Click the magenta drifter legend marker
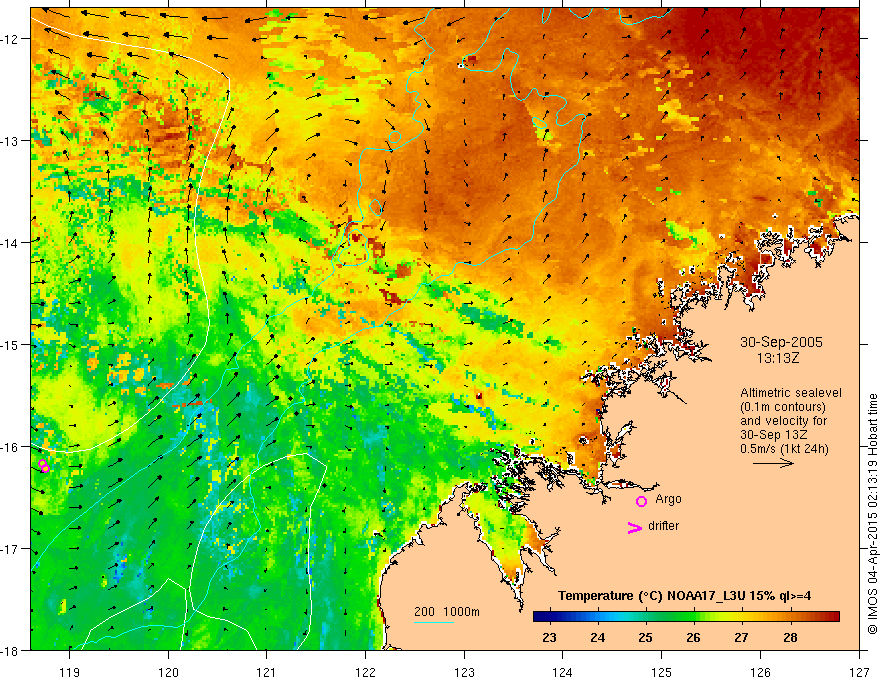This screenshot has height=680, width=880. point(634,527)
